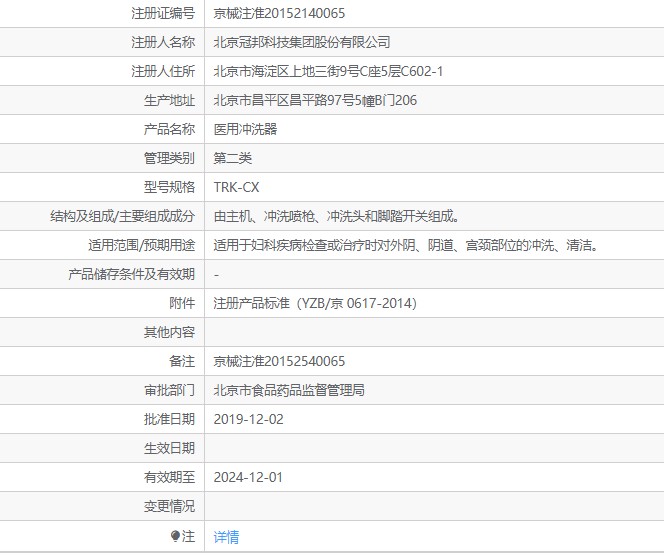Select the remark value 京械注准20152540065
The image size is (664, 560).
pyautogui.click(x=280, y=361)
